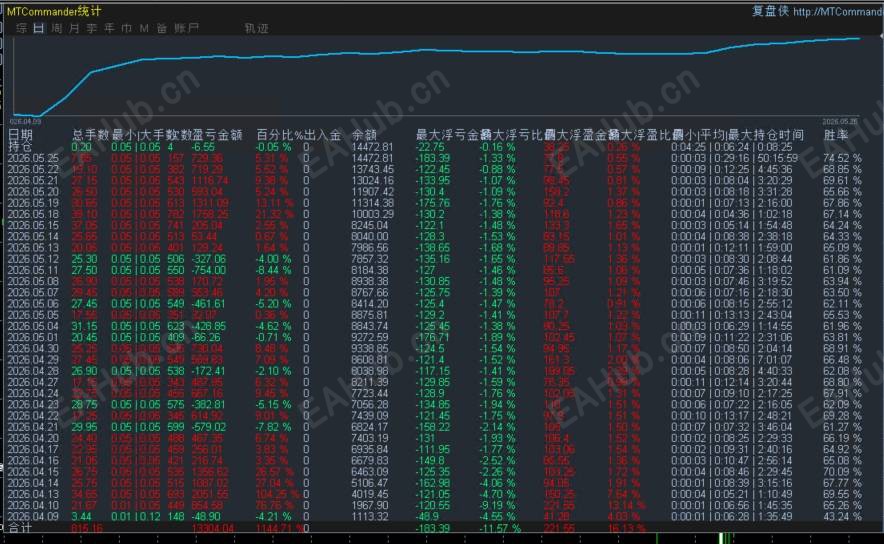
Task: Click balance value 9272.59
Action: pos(370,337)
